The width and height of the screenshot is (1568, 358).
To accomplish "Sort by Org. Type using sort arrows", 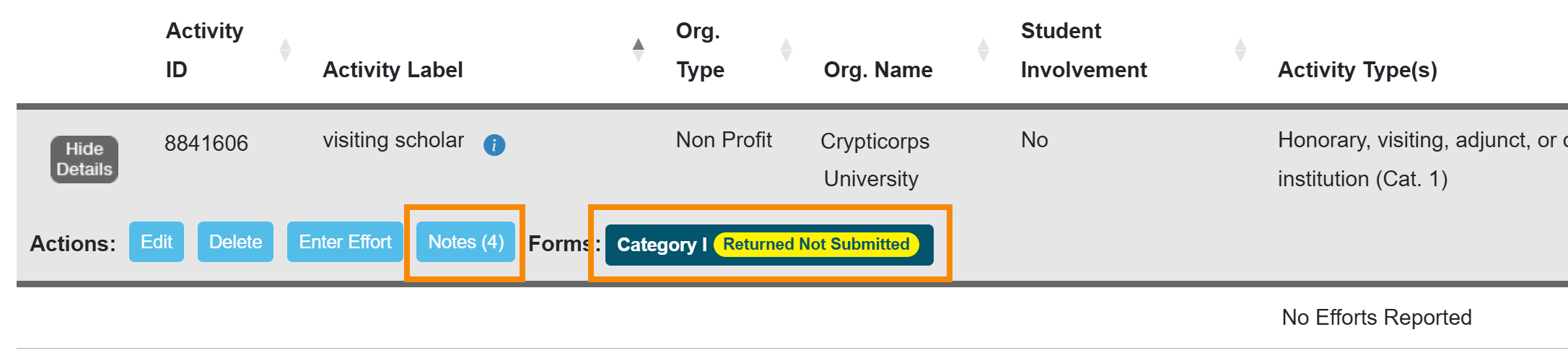I will click(x=786, y=50).
